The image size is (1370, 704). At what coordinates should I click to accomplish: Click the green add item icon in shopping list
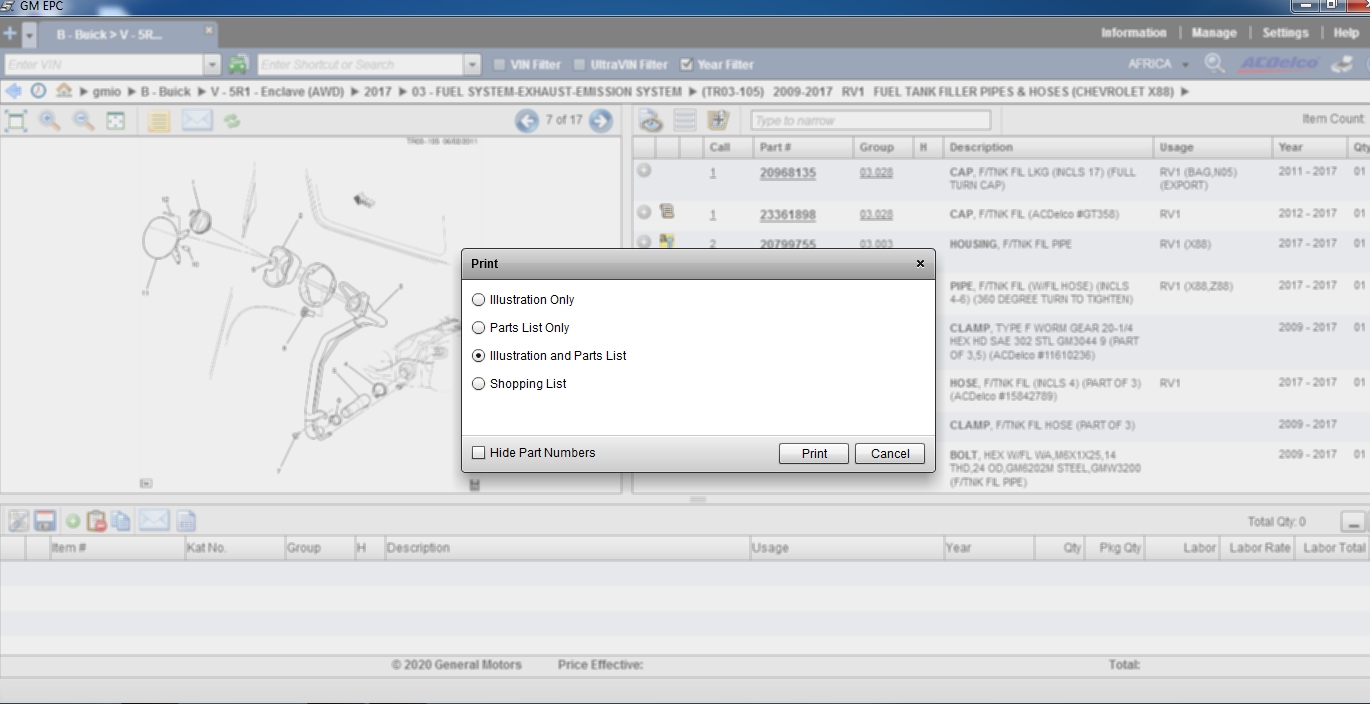(x=73, y=521)
